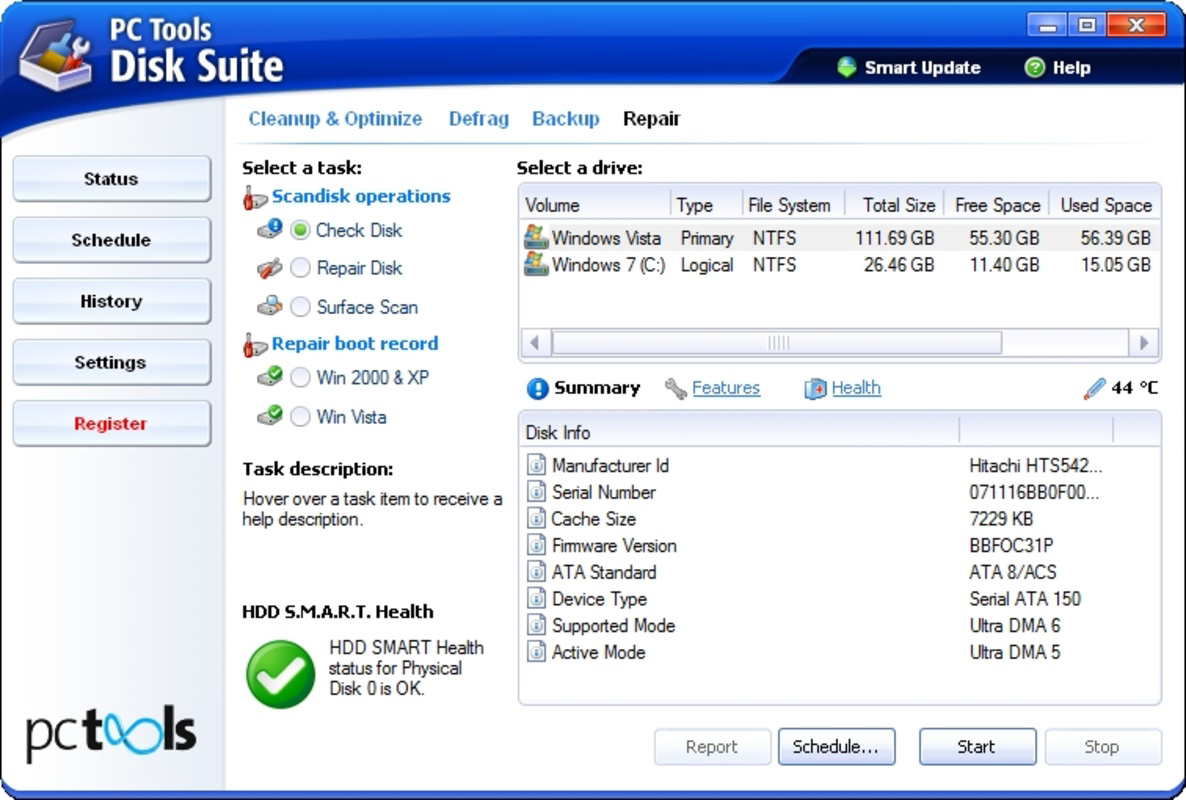
Task: Open the History sidebar section
Action: [x=112, y=301]
